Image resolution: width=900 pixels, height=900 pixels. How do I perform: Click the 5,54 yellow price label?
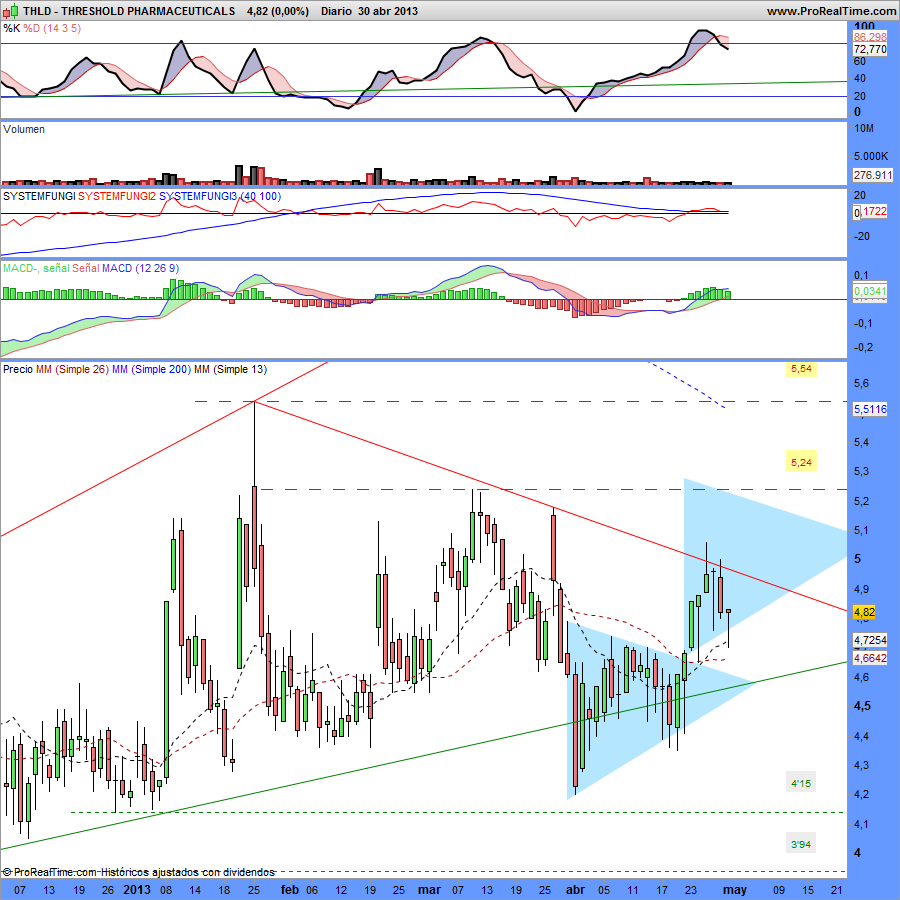[x=801, y=368]
